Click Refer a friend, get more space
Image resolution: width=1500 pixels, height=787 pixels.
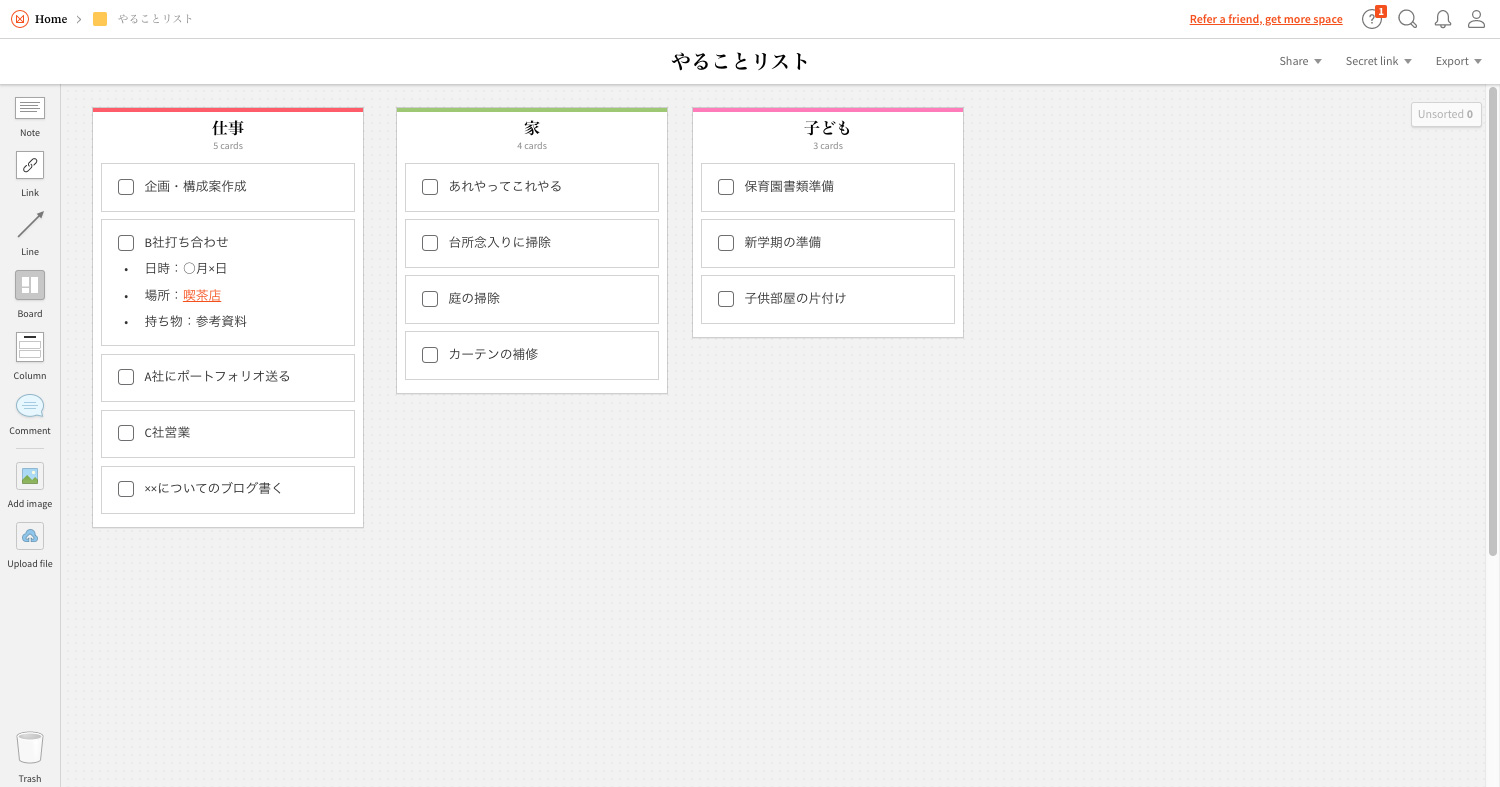(x=1266, y=19)
